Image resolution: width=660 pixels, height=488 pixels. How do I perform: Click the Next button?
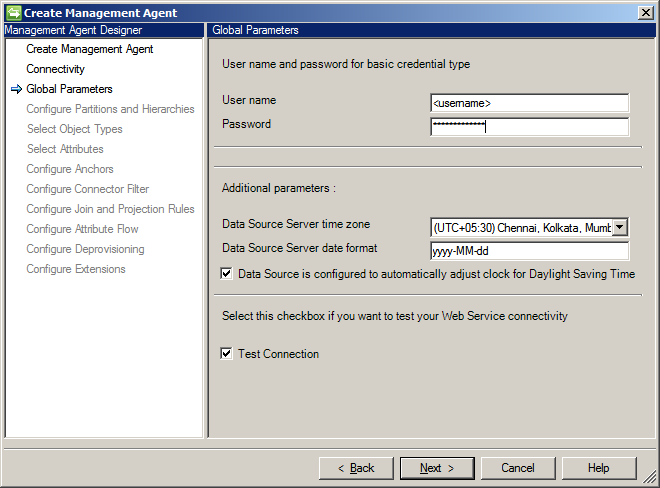click(x=437, y=468)
